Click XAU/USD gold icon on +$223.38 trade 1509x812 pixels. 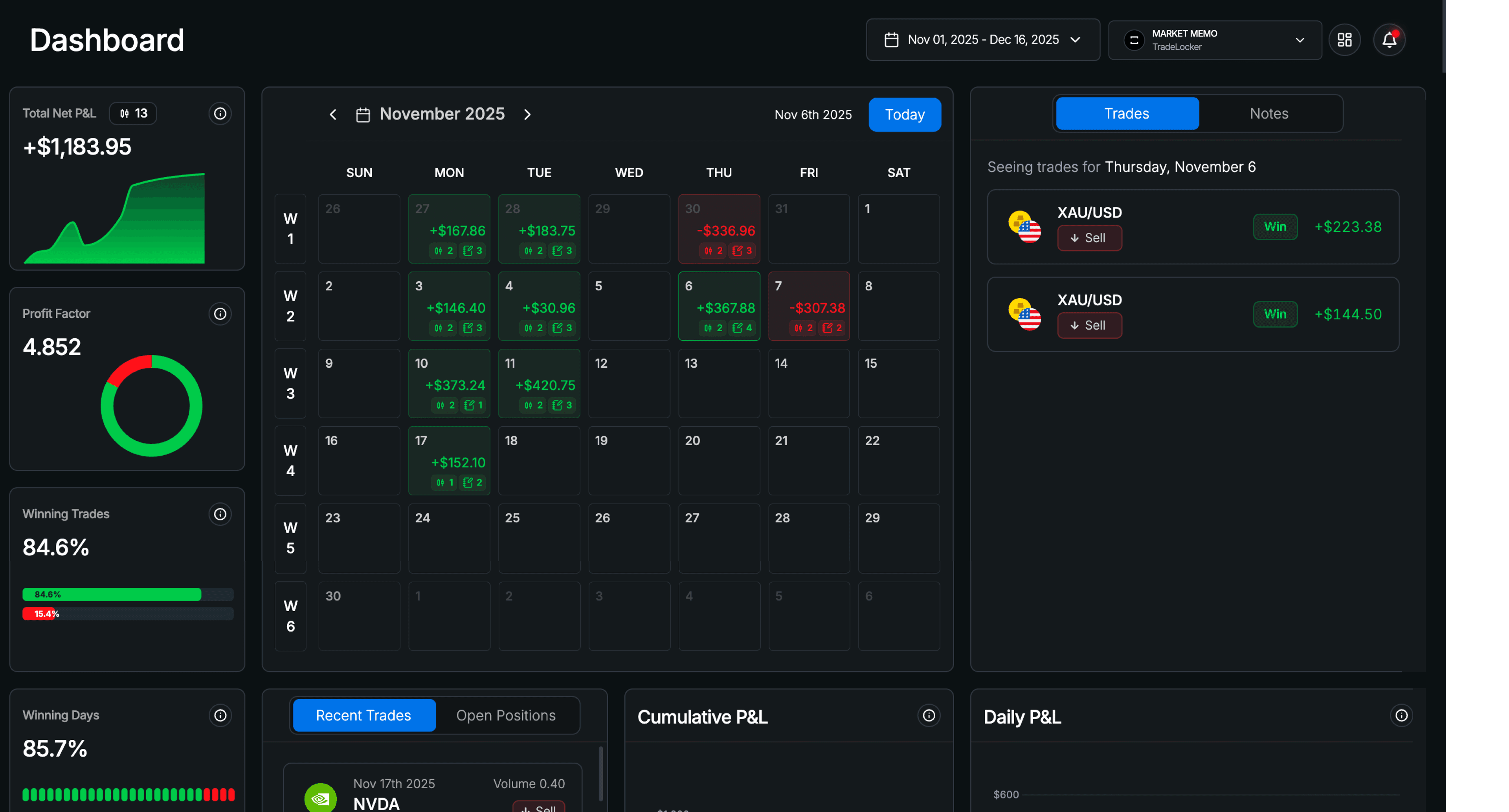(1024, 227)
